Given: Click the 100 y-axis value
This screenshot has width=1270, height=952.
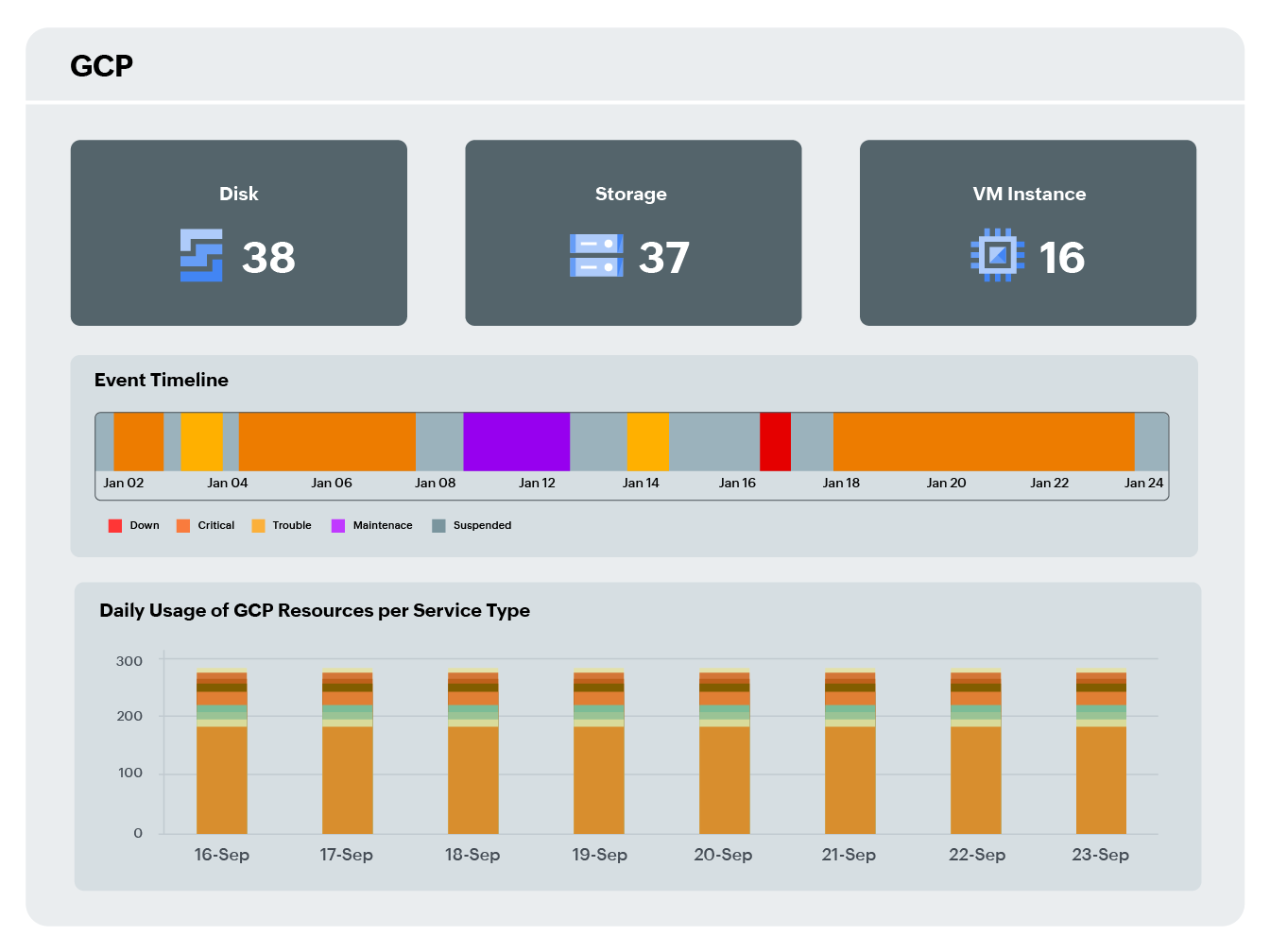Looking at the screenshot, I should tap(130, 773).
